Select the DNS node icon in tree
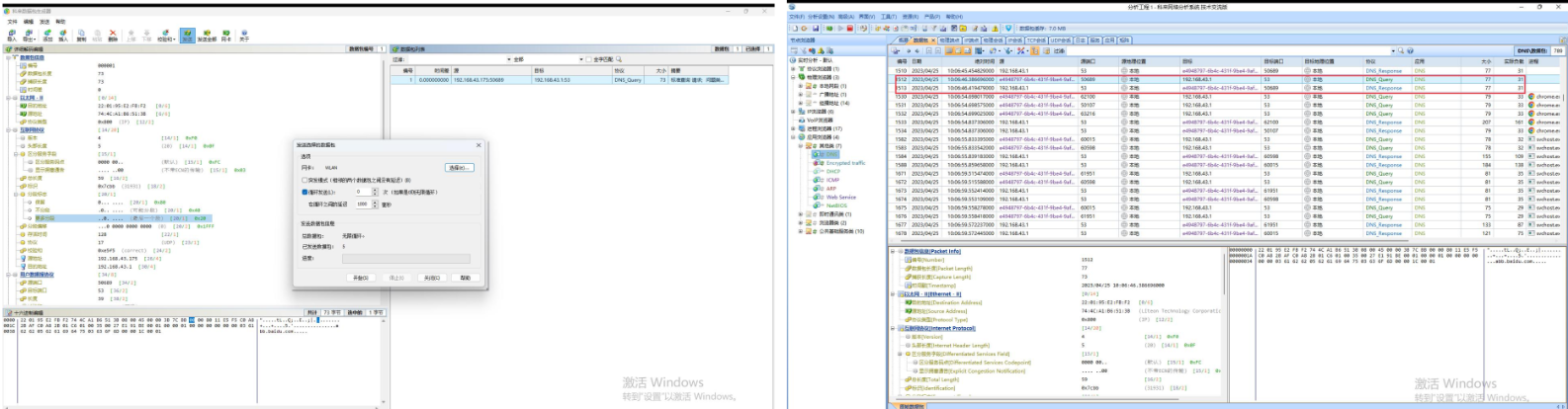Image resolution: width=1568 pixels, height=409 pixels. (818, 154)
